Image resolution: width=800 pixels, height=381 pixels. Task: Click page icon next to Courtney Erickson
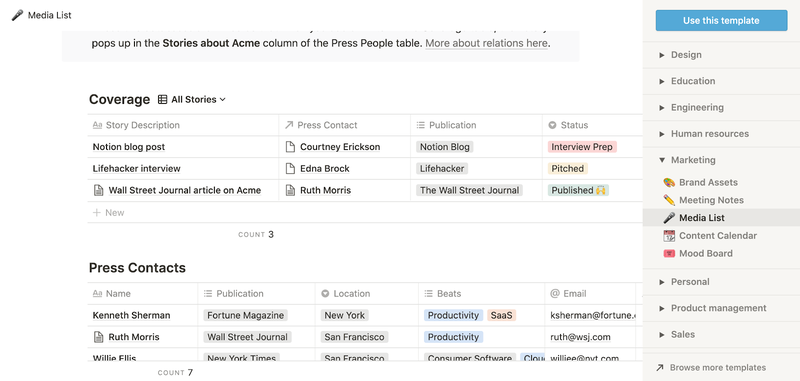pyautogui.click(x=290, y=147)
